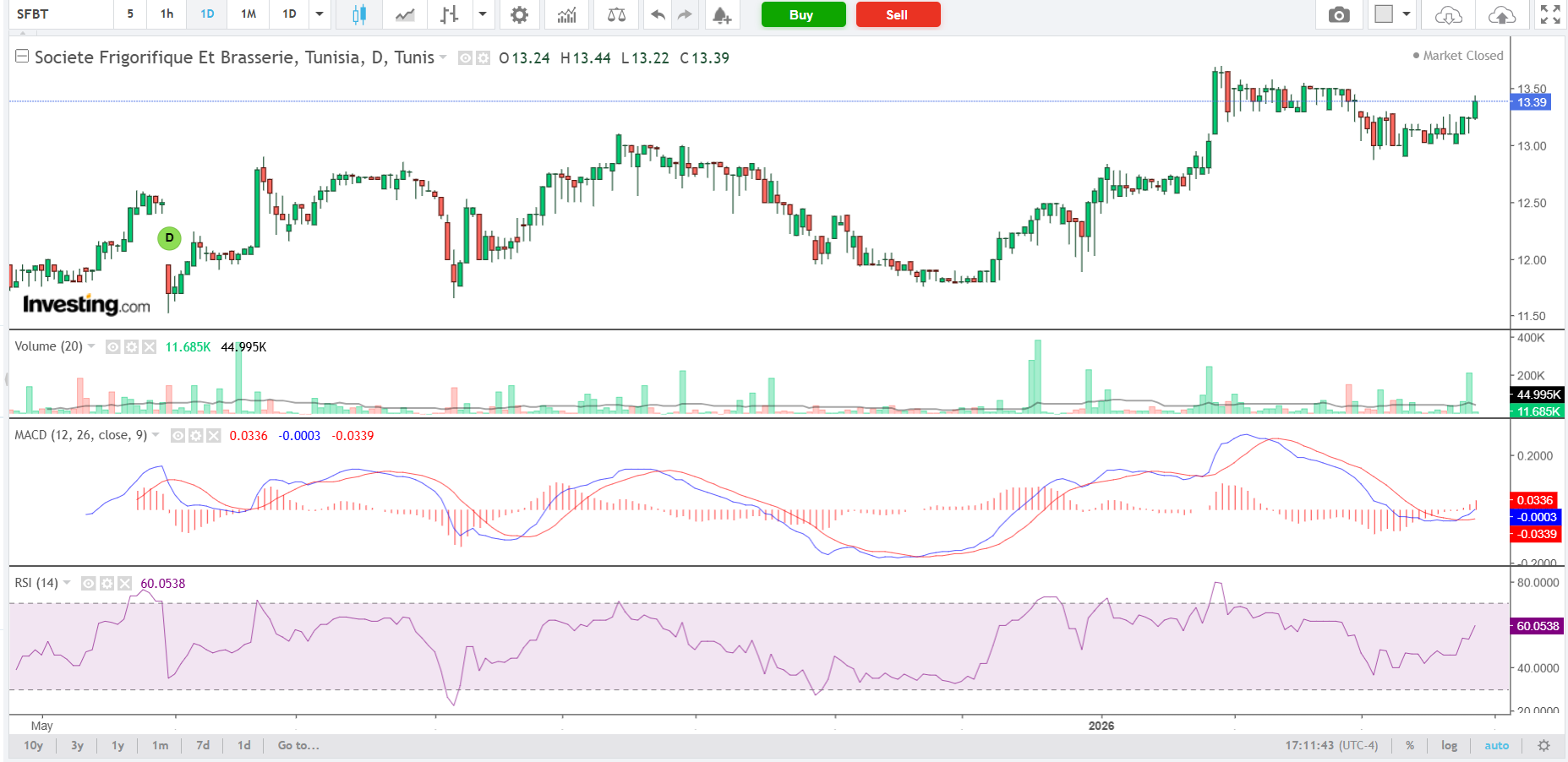Open chart settings gear in toolbar
This screenshot has height=762, width=1568.
pyautogui.click(x=519, y=14)
